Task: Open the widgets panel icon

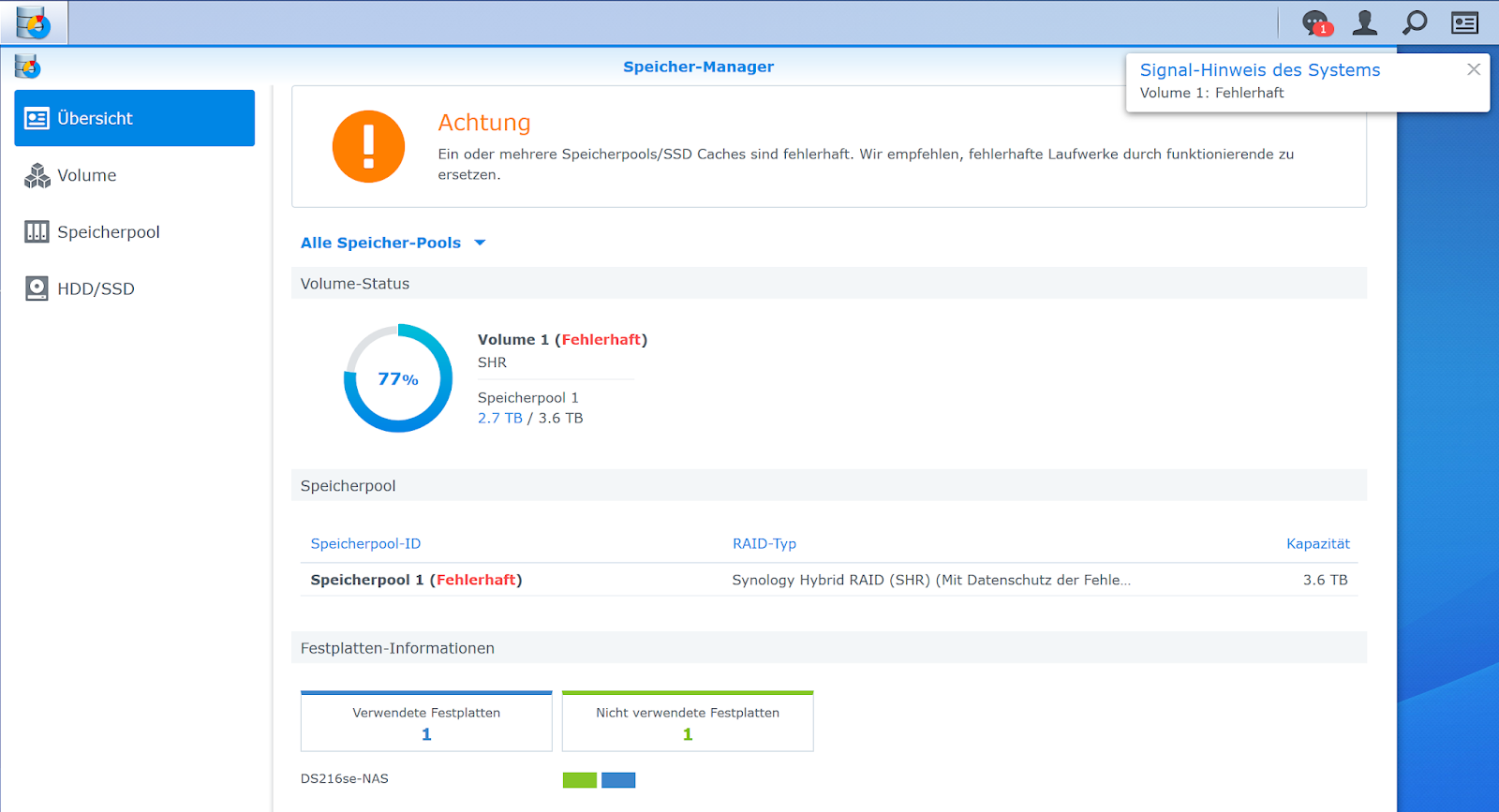Action: pyautogui.click(x=1464, y=22)
